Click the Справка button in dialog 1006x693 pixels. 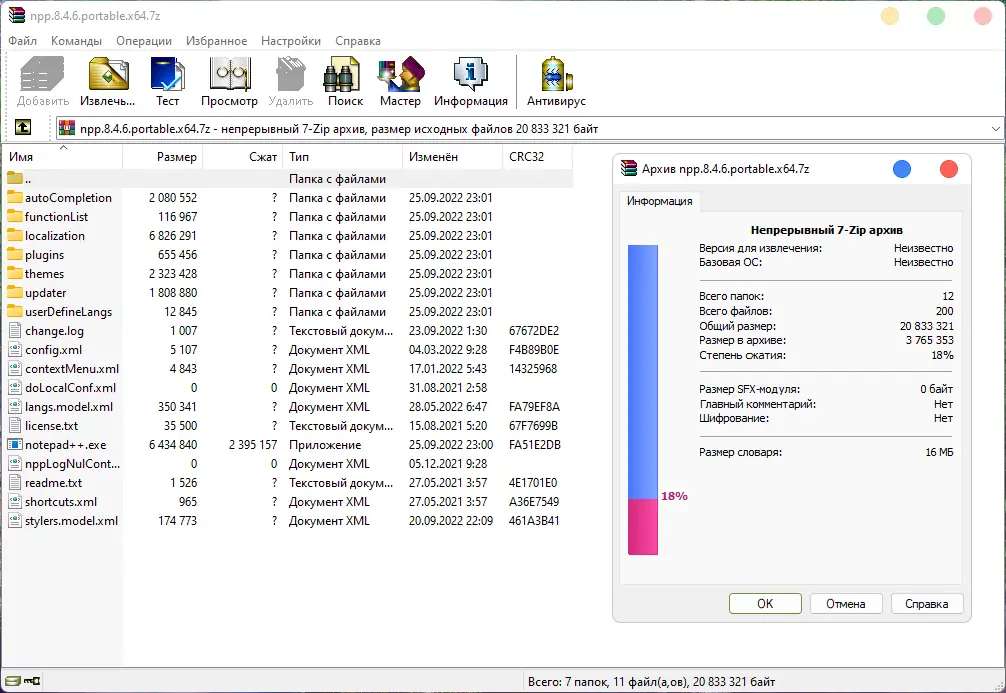926,603
